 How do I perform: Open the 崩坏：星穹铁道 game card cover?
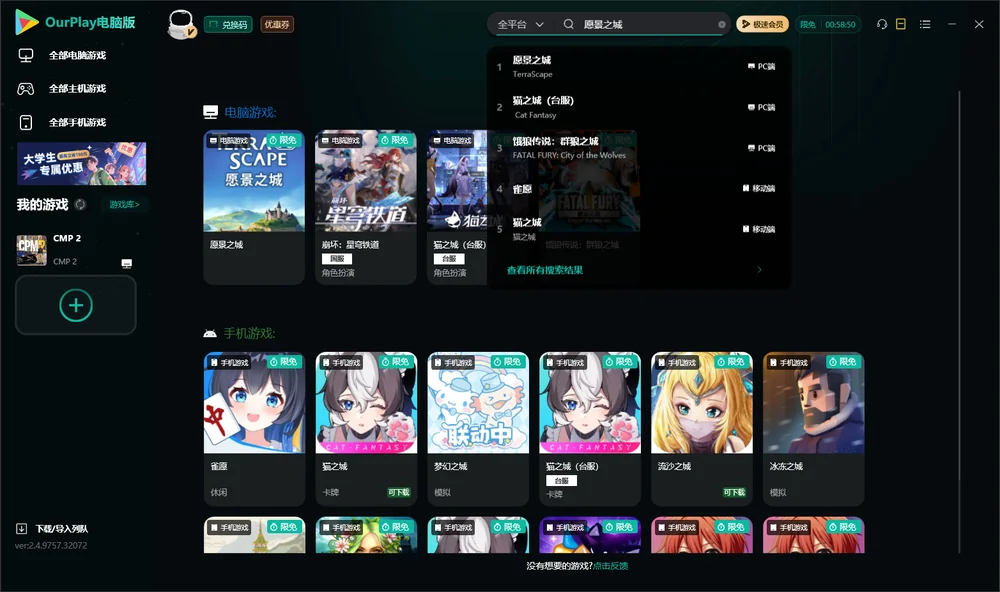tap(365, 181)
